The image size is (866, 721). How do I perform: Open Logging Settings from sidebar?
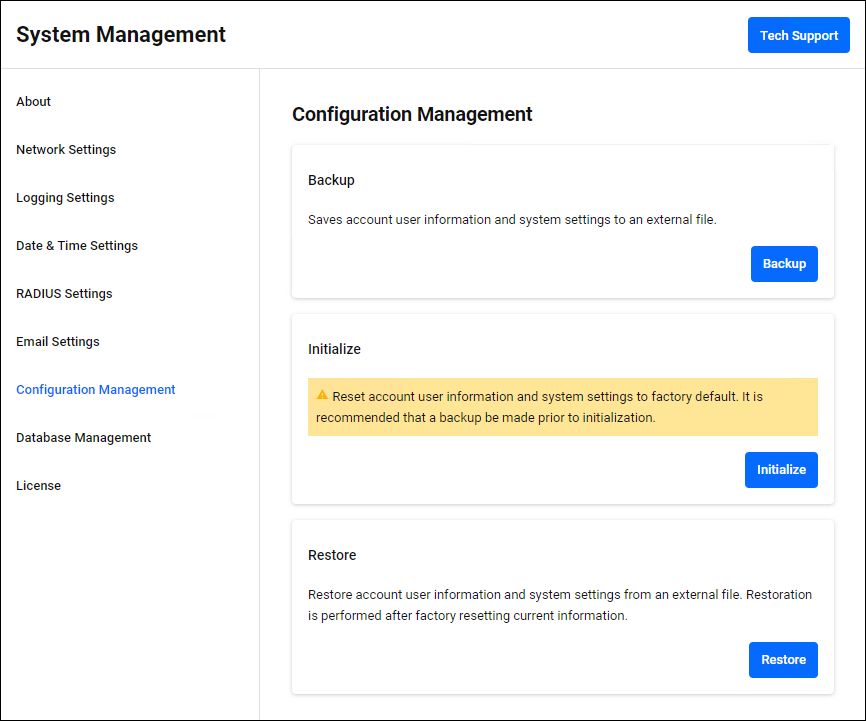(x=65, y=198)
